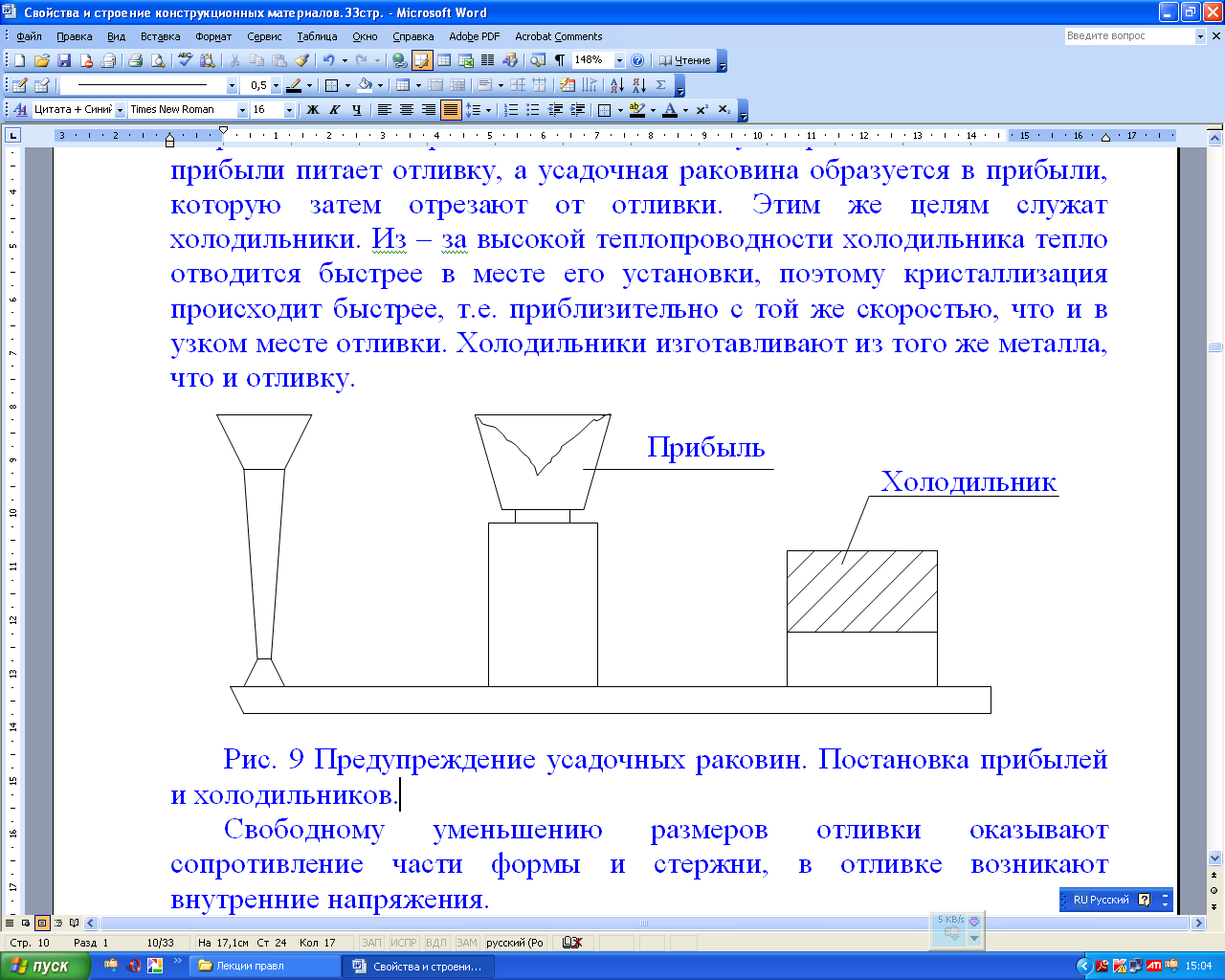
Task: Toggle Italic (К) formatting
Action: pyautogui.click(x=335, y=110)
